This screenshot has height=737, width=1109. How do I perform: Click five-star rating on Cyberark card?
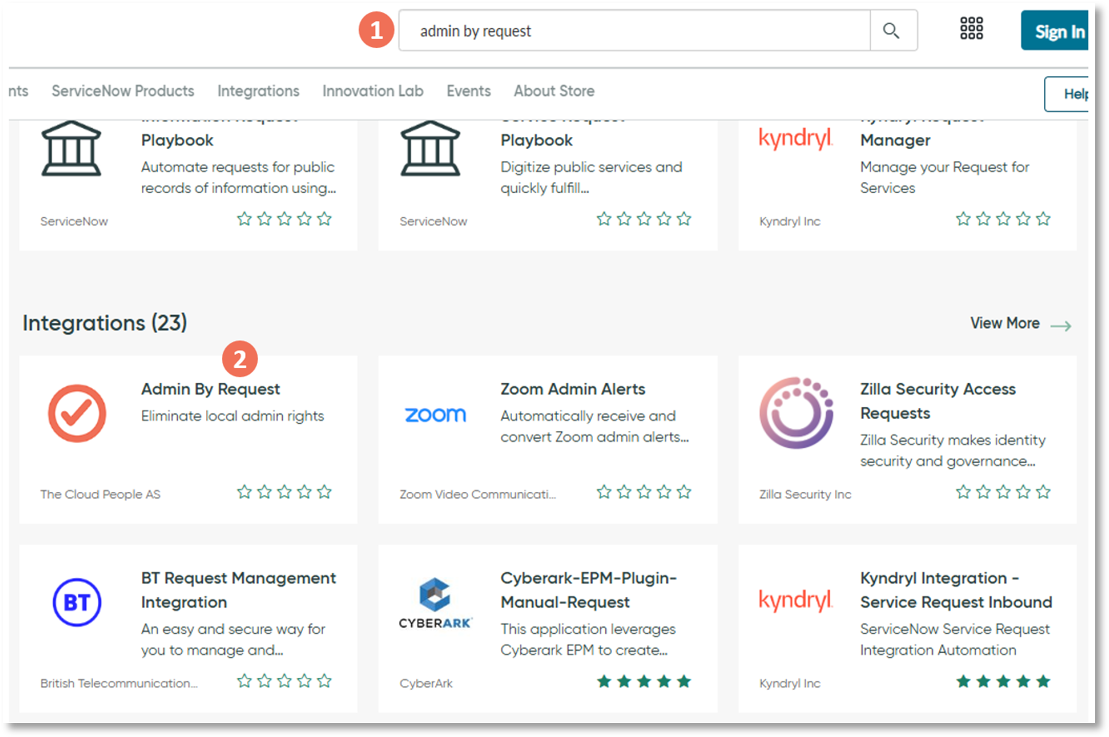[x=644, y=681]
